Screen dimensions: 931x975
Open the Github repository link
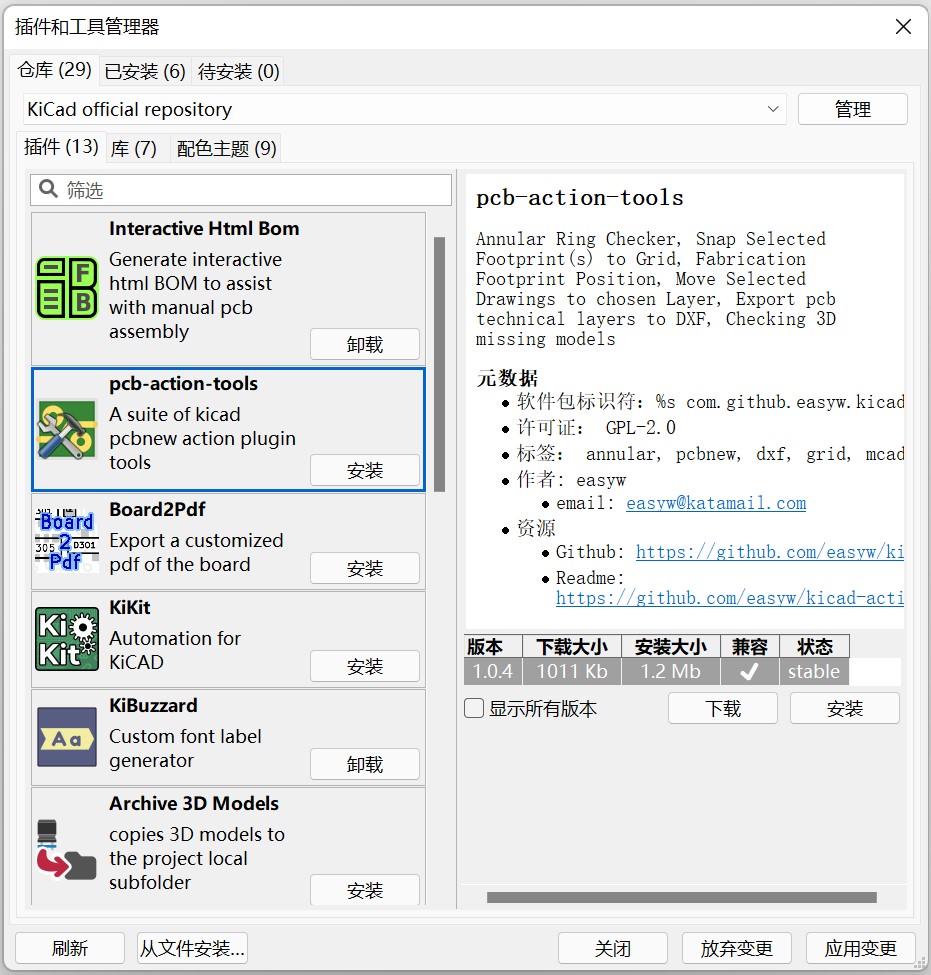coord(770,552)
